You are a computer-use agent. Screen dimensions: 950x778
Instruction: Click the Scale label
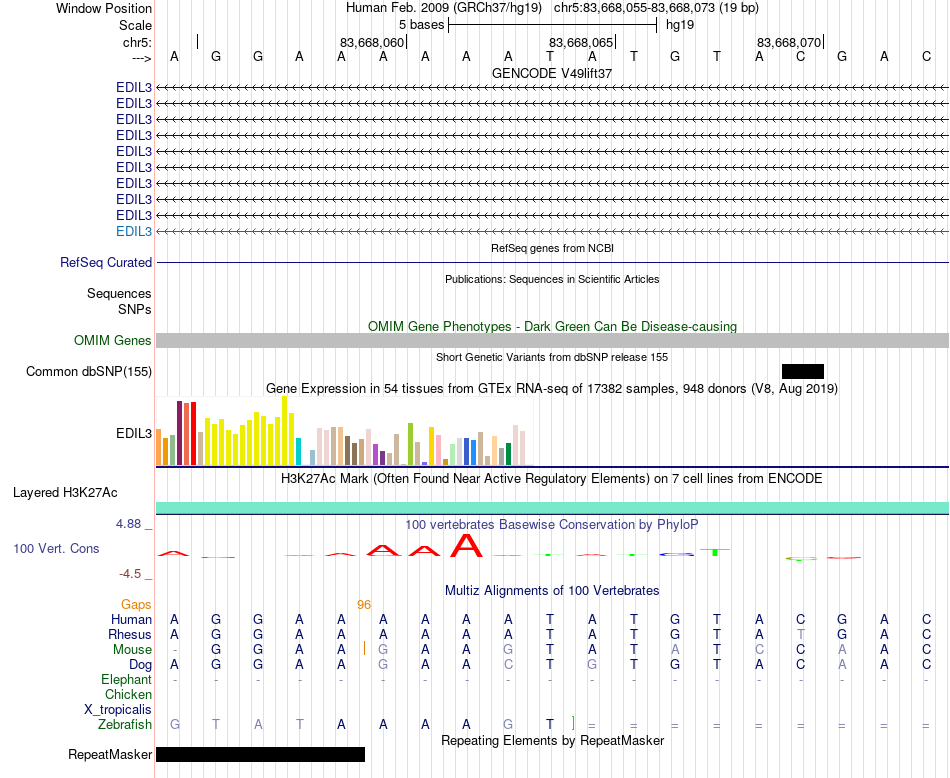[x=135, y=25]
